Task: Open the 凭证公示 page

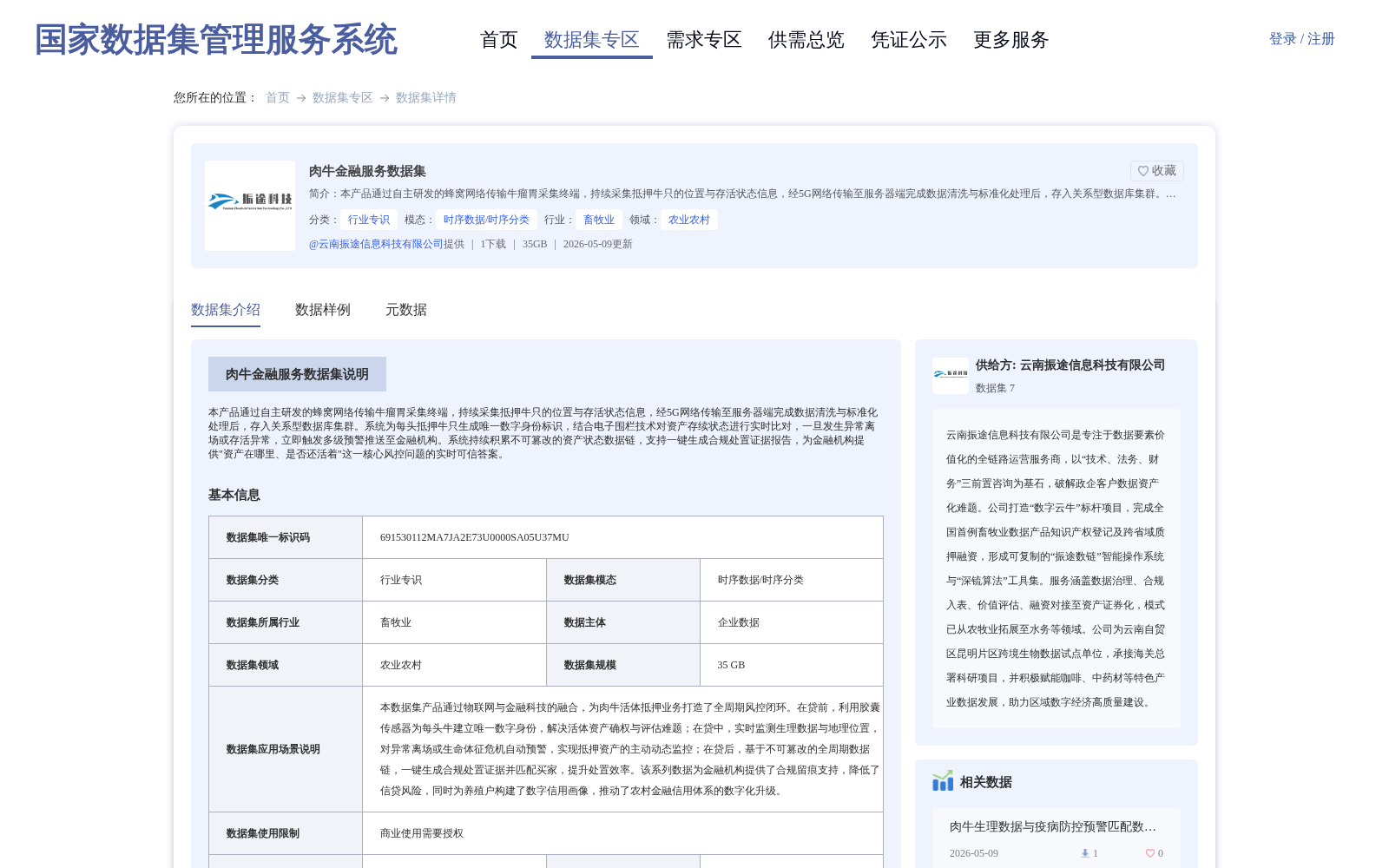Action: 909,40
